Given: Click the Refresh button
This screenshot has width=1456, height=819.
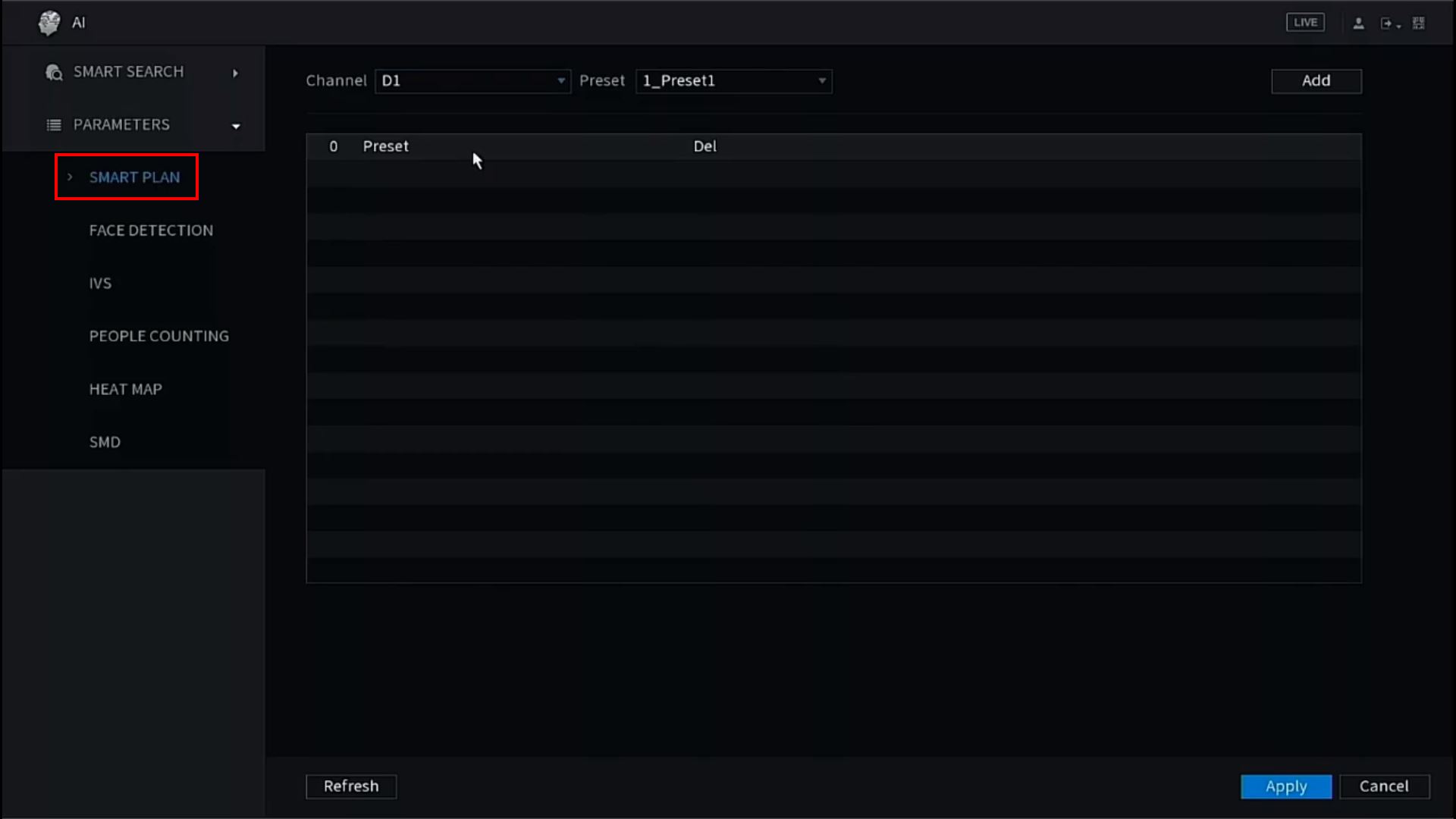Looking at the screenshot, I should [351, 786].
